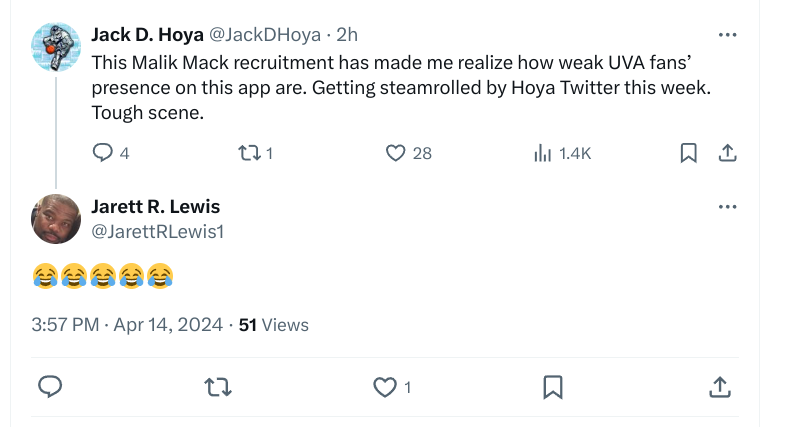The image size is (790, 427).
Task: Open Jarett R. Lewis's avatar
Action: [56, 219]
